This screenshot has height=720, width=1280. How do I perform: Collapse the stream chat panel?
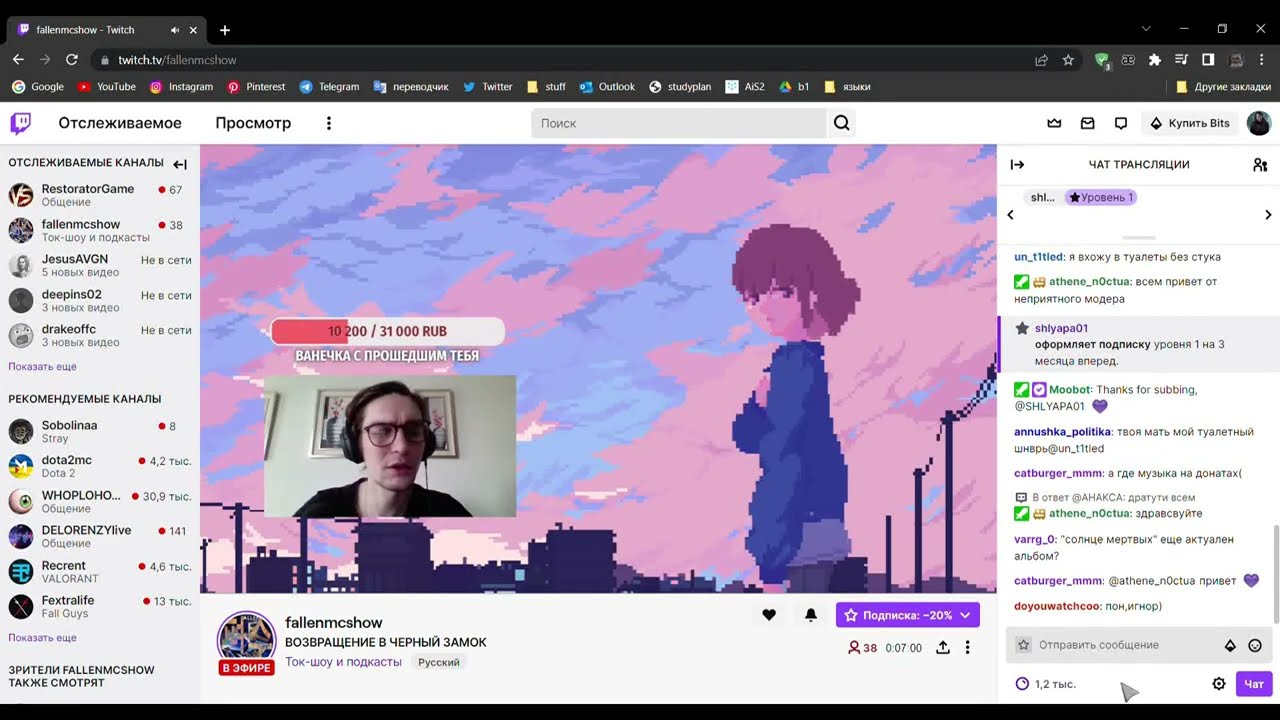pyautogui.click(x=1017, y=164)
